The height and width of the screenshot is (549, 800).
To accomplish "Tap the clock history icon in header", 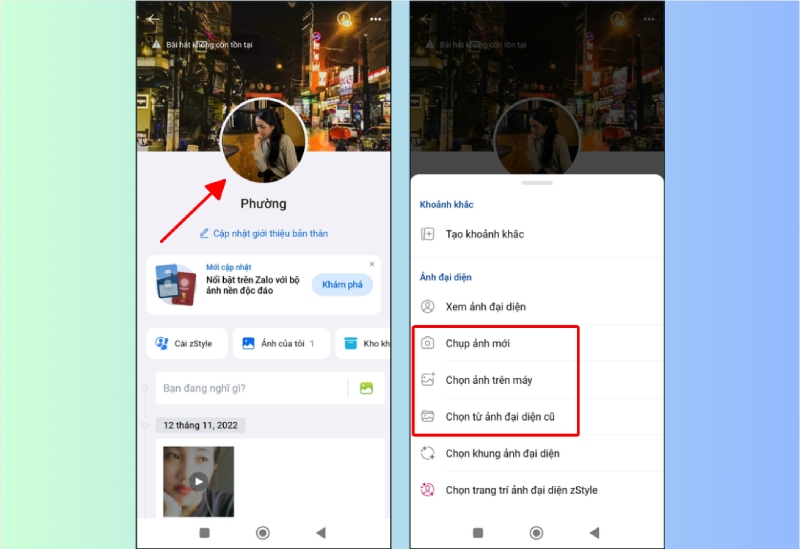I will 345,19.
